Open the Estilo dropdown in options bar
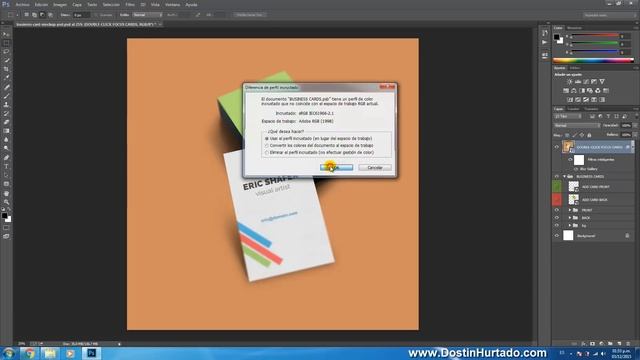The width and height of the screenshot is (640, 360). [147, 15]
